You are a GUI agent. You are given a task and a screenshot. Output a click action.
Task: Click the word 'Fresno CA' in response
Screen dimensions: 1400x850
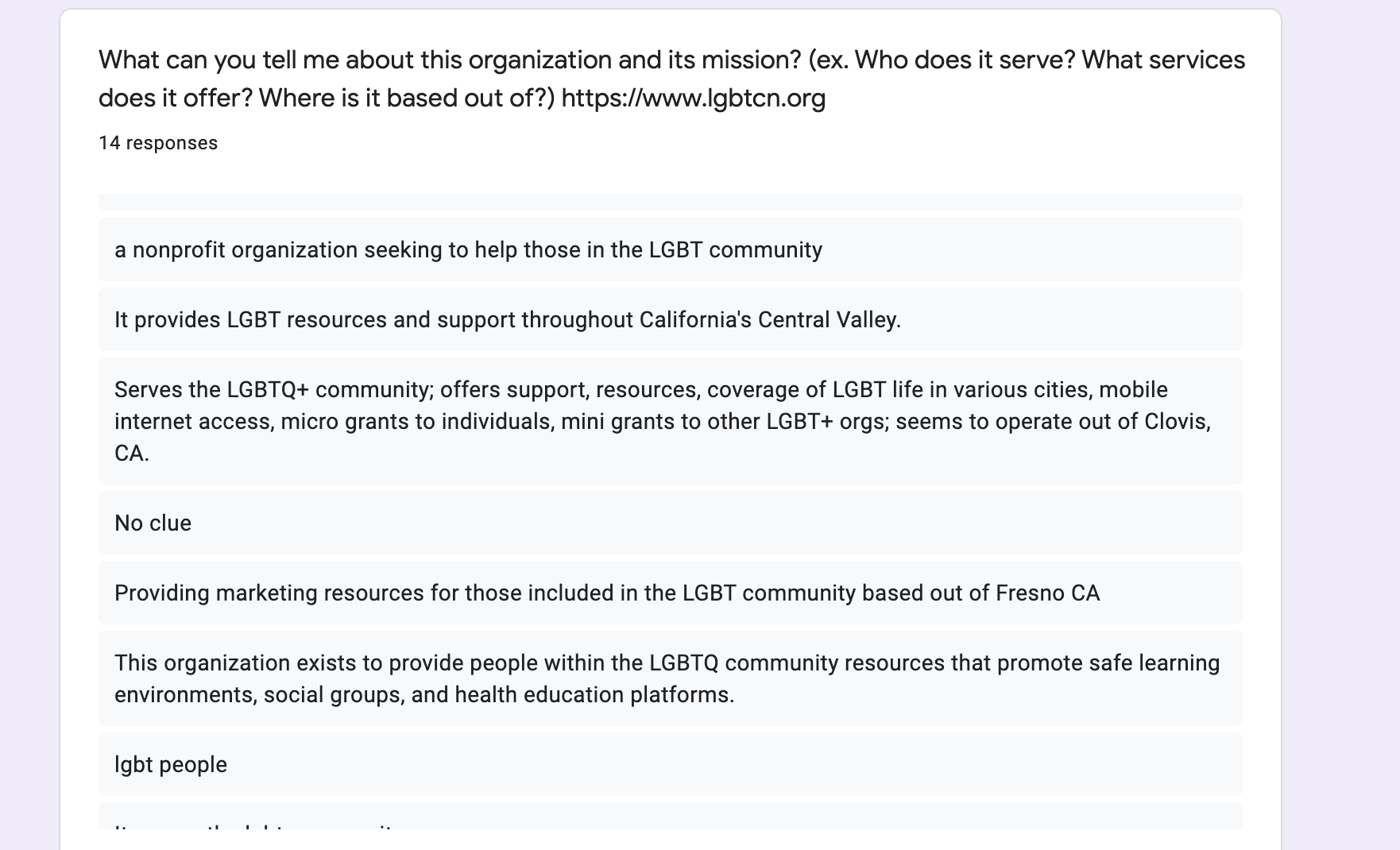1047,593
